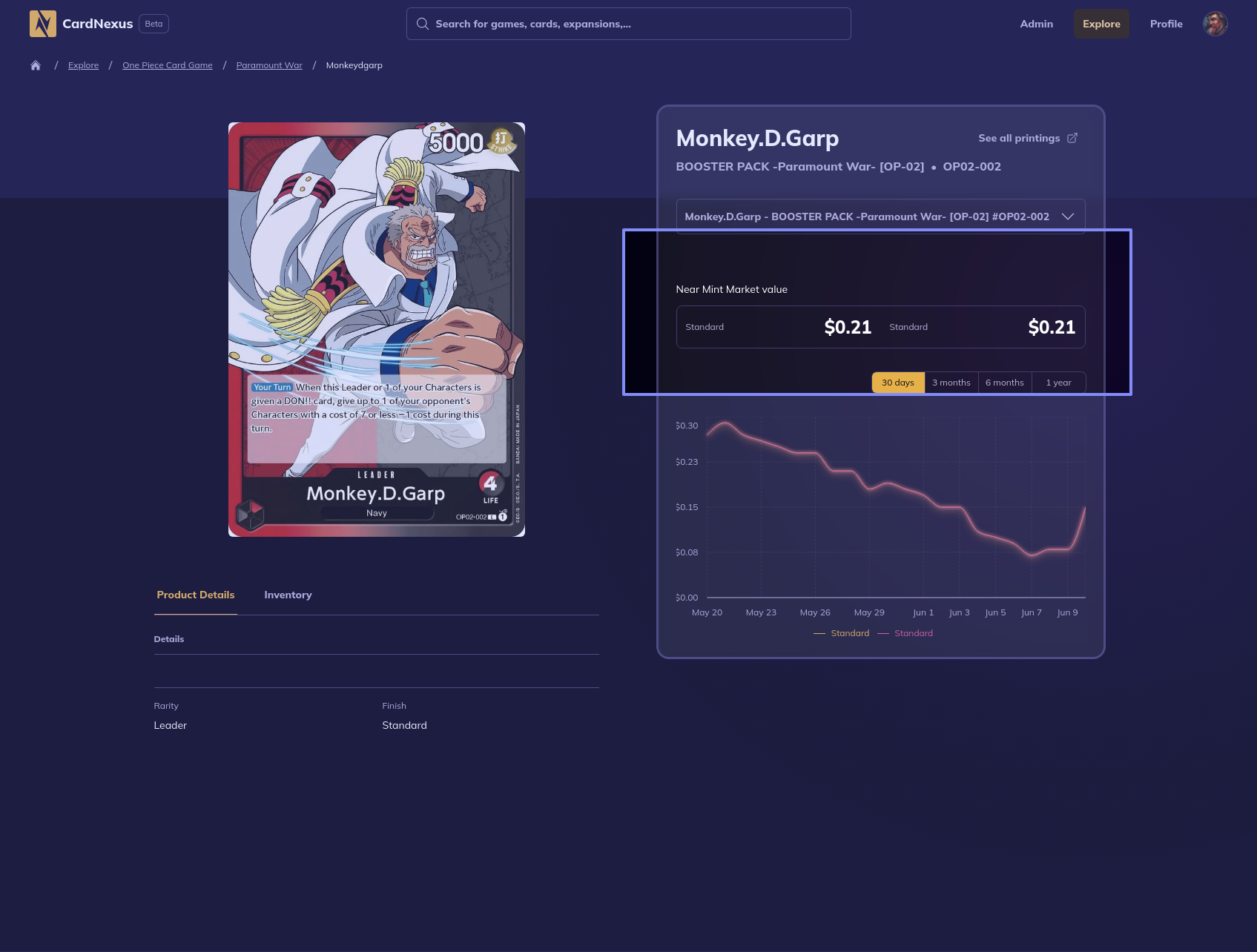This screenshot has height=952, width=1257.
Task: Open the Admin menu item
Action: (x=1036, y=24)
